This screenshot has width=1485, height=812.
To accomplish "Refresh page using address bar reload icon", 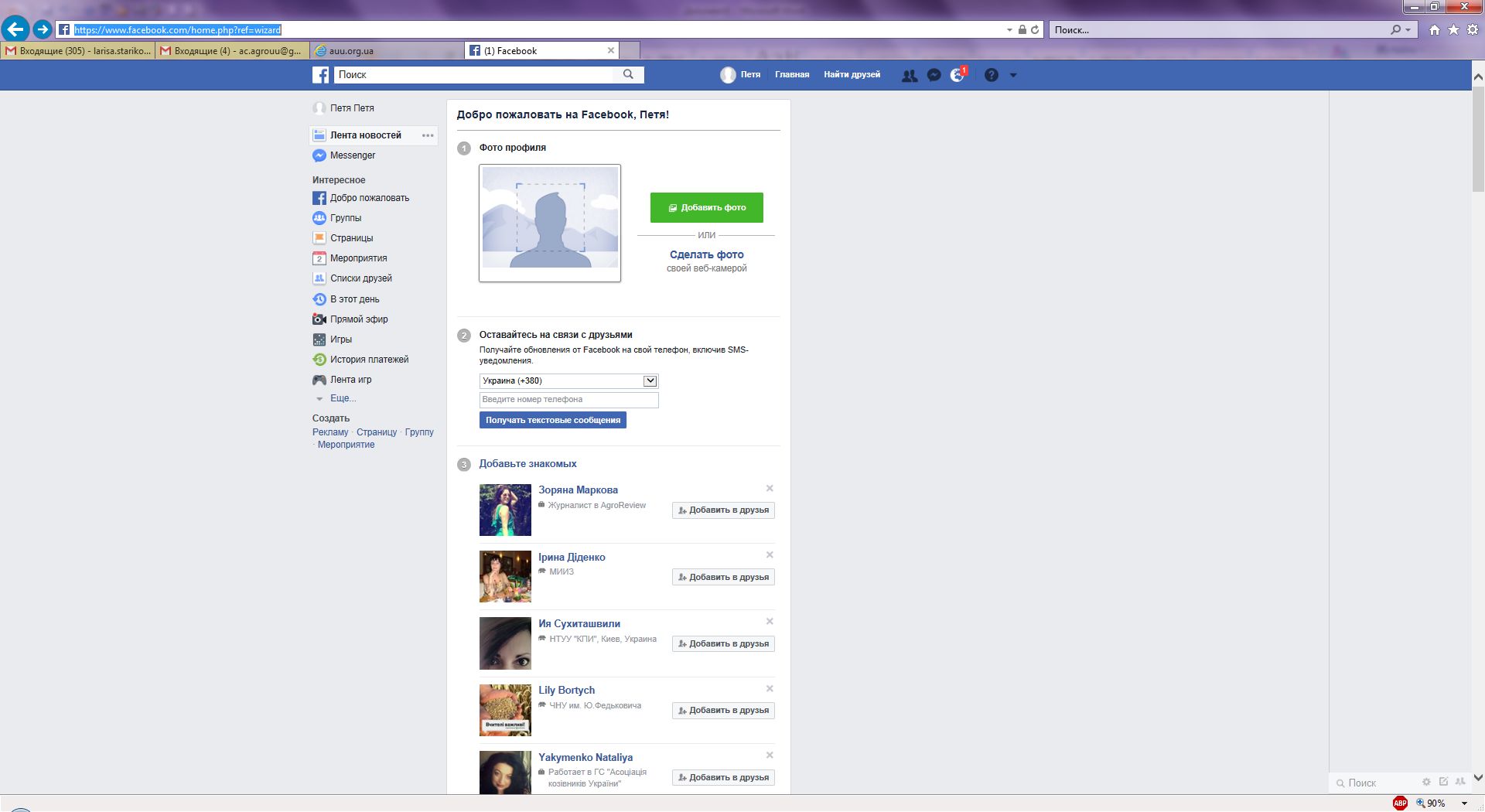I will [1035, 30].
